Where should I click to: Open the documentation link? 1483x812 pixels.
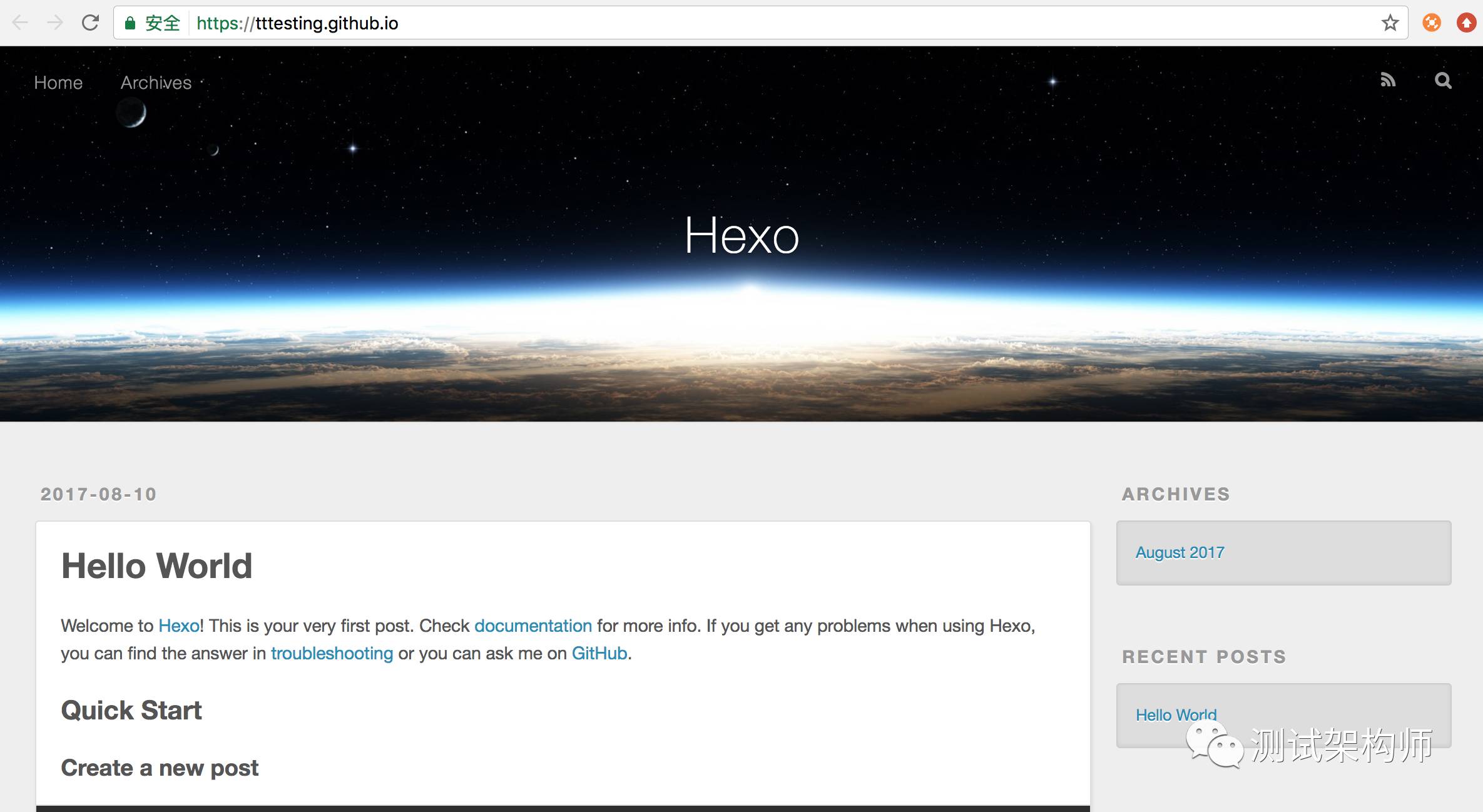533,626
